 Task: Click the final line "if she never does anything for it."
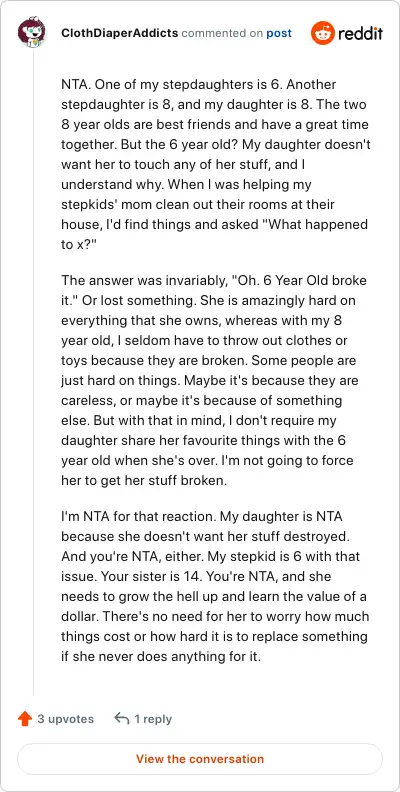coord(161,657)
